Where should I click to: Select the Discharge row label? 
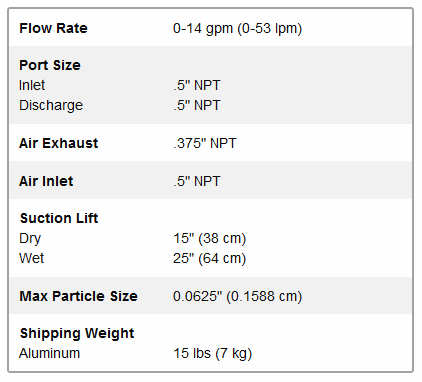click(51, 105)
